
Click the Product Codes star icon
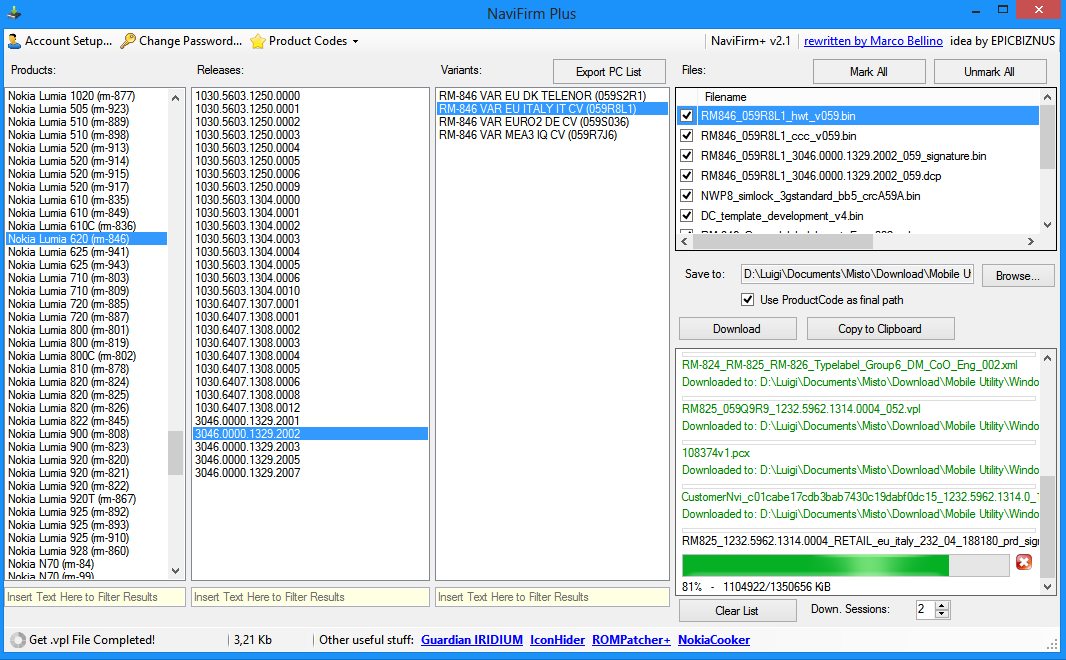pyautogui.click(x=258, y=41)
